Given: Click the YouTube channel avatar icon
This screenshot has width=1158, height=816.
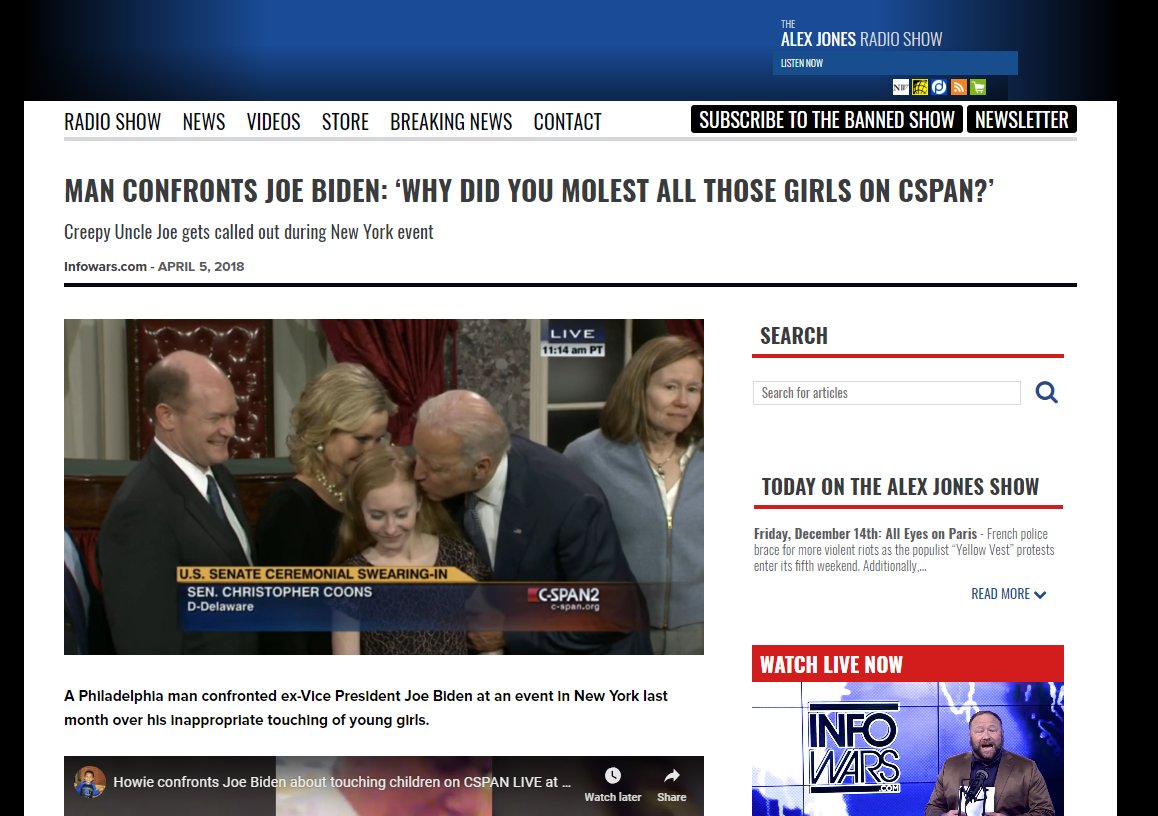Looking at the screenshot, I should click(x=89, y=782).
